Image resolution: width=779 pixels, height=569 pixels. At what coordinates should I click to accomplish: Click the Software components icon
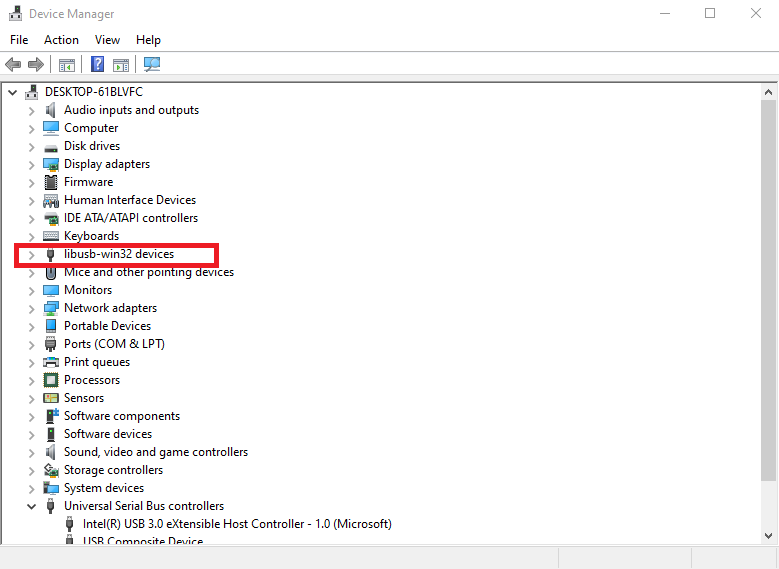pos(52,416)
